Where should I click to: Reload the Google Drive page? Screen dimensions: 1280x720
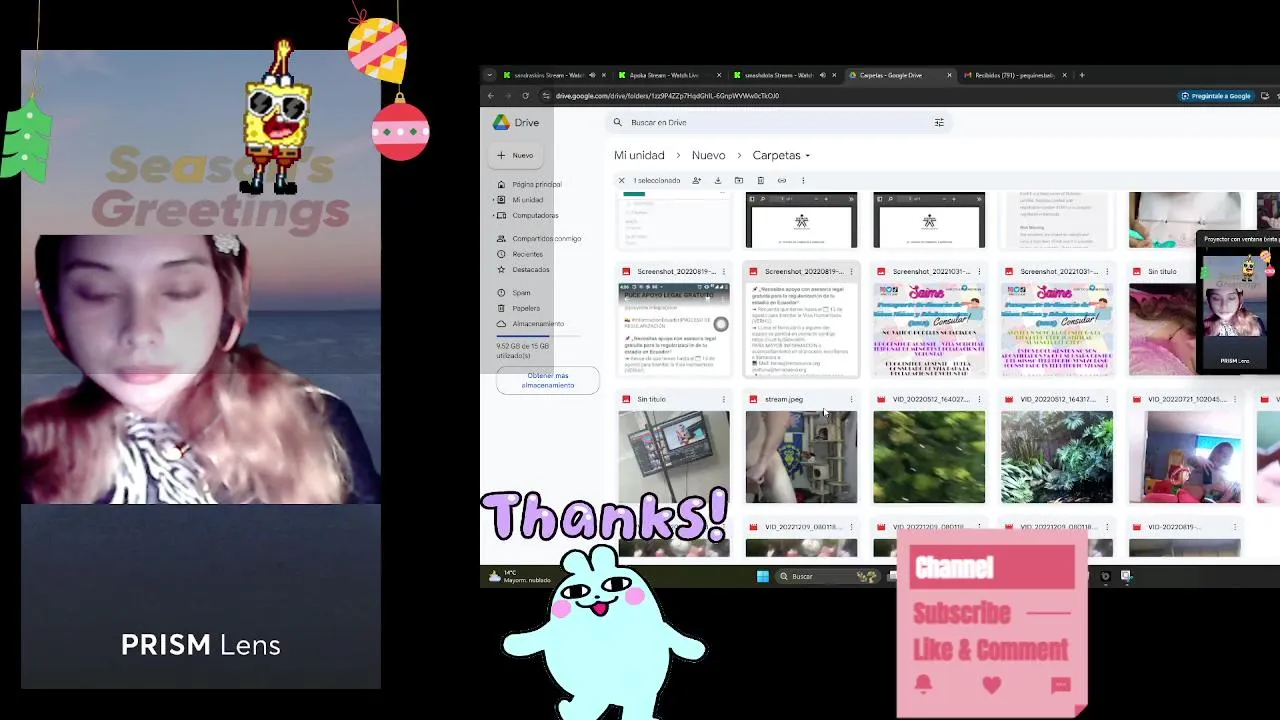tap(525, 96)
